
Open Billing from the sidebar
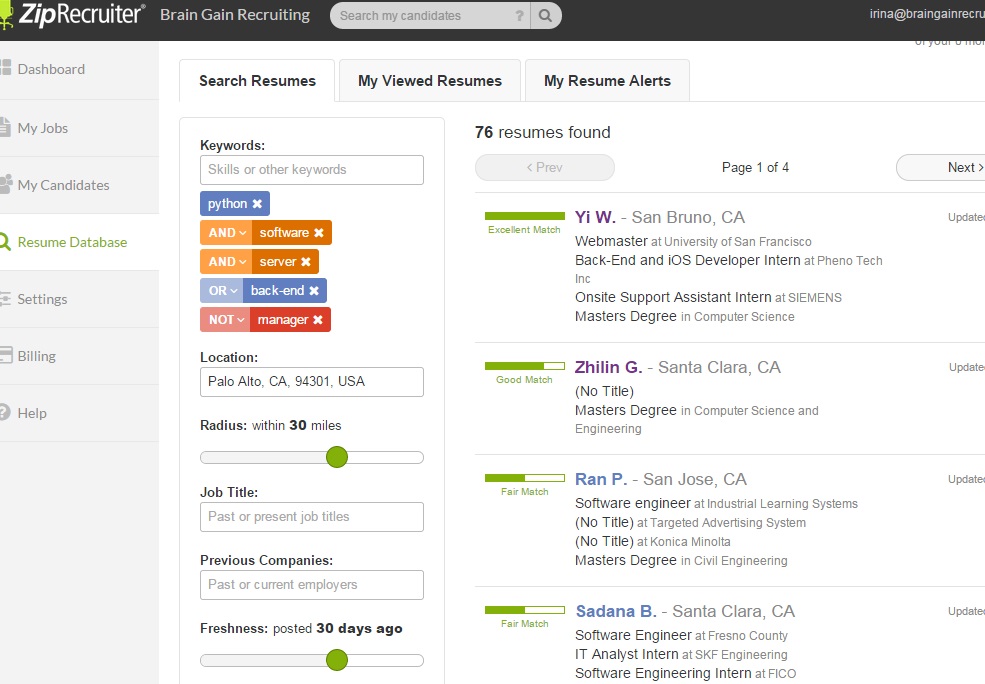point(36,356)
